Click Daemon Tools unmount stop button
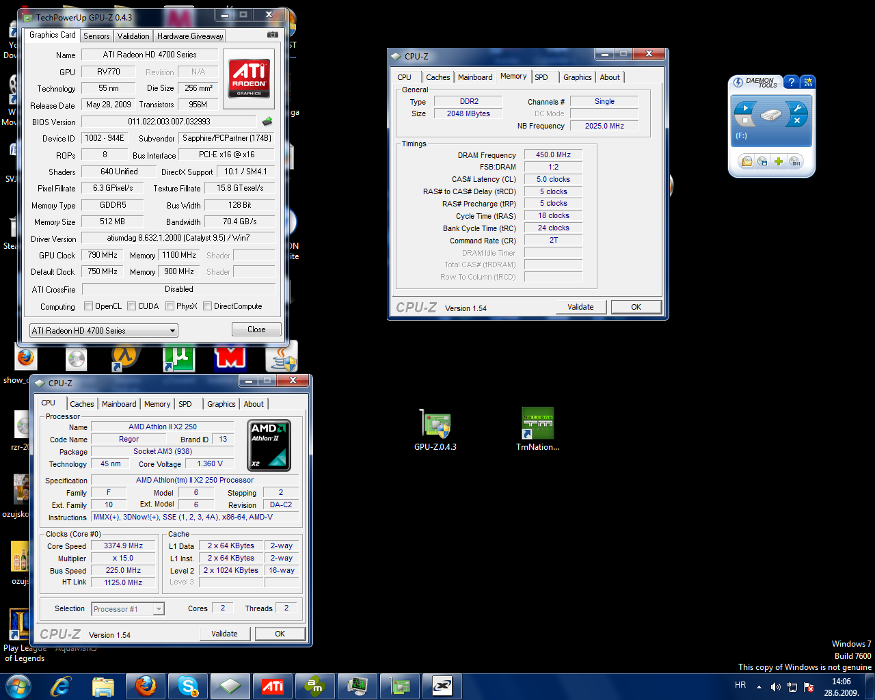The width and height of the screenshot is (875, 700). pos(745,120)
